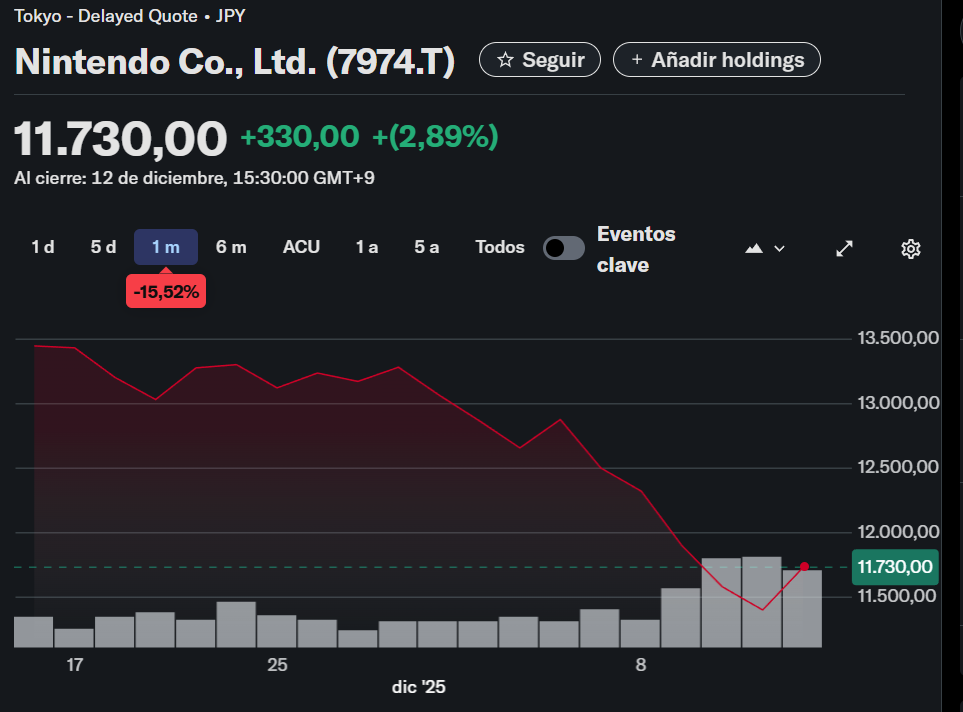Click the date label 25
This screenshot has height=712, width=963.
(277, 665)
